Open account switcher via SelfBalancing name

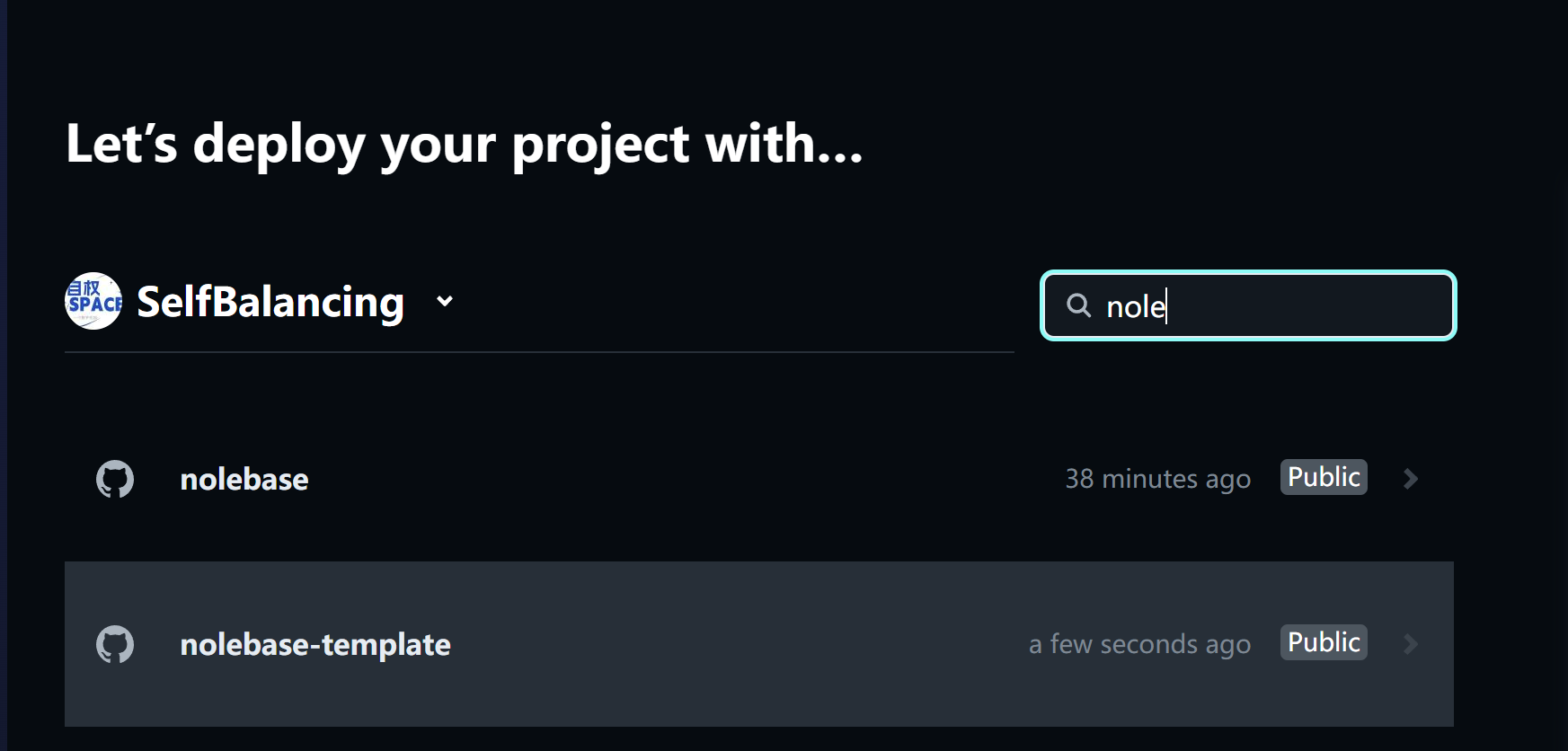(x=270, y=302)
